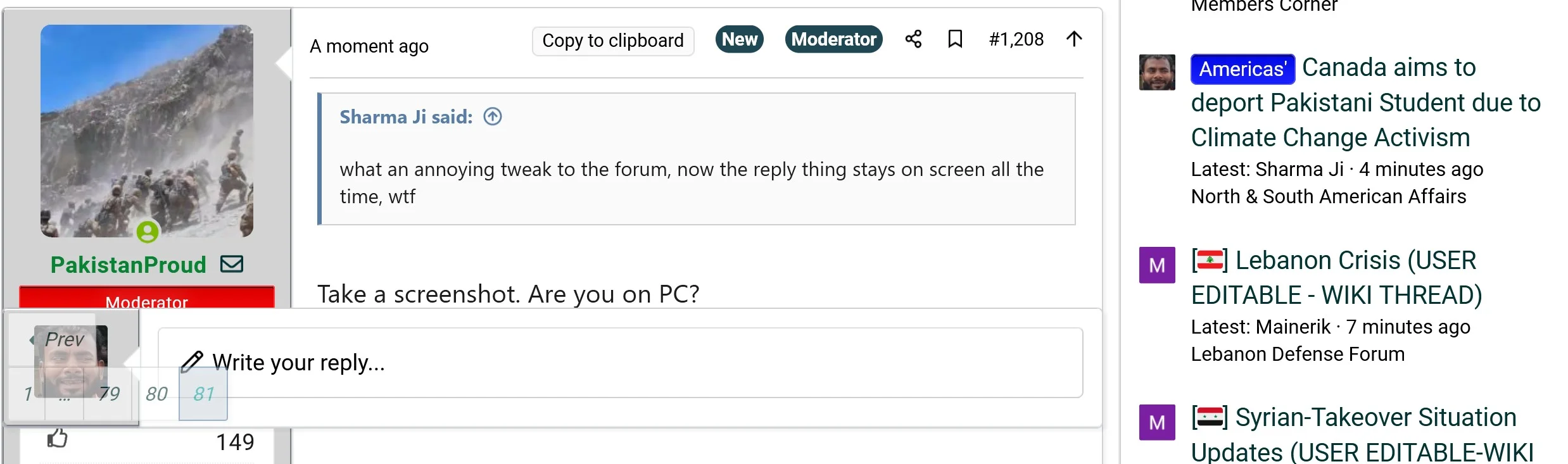Open the Lebanon Crisis wiki thread
Image resolution: width=1568 pixels, height=464 pixels.
click(x=1336, y=277)
